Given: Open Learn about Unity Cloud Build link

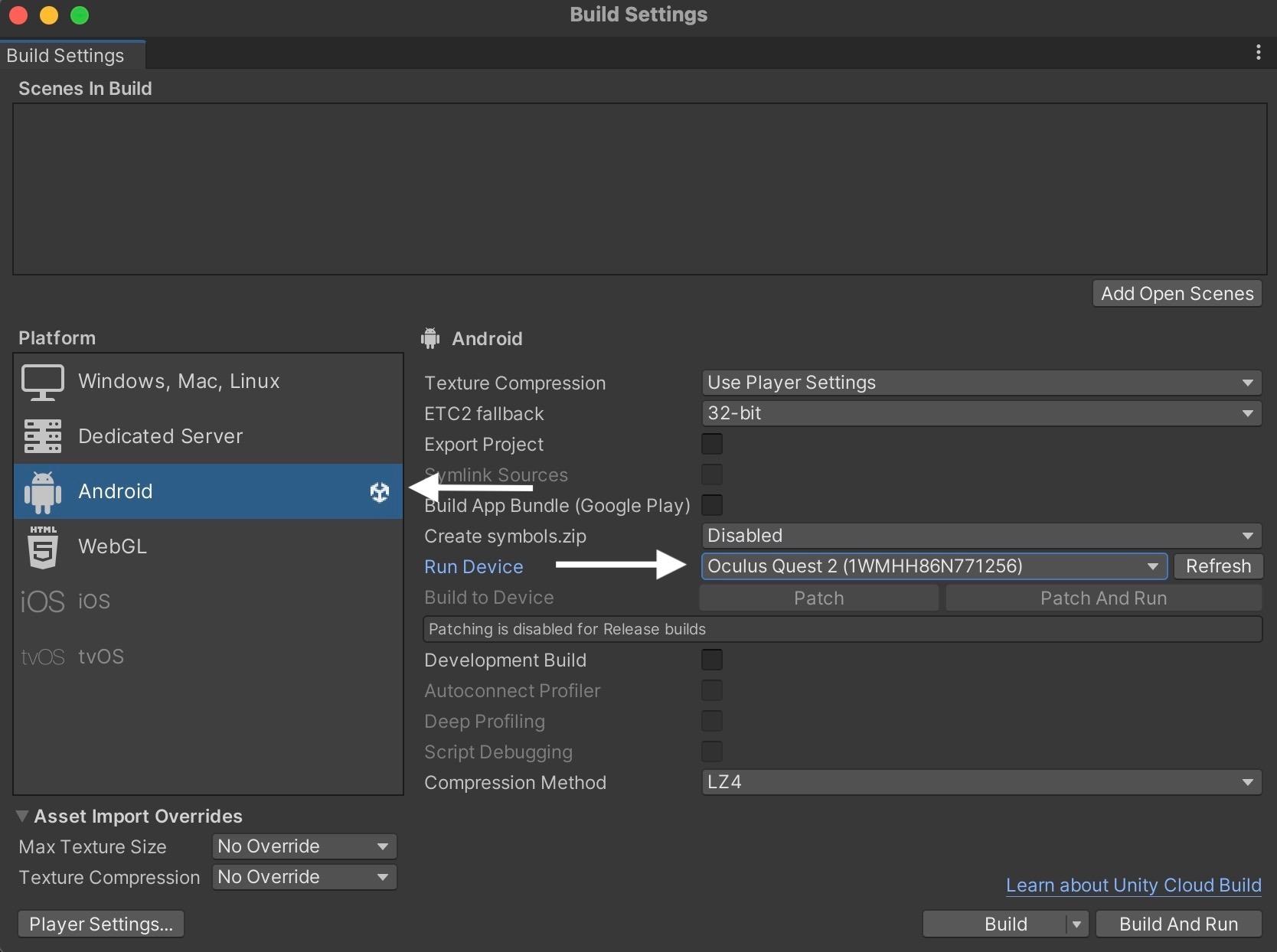Looking at the screenshot, I should point(1133,885).
